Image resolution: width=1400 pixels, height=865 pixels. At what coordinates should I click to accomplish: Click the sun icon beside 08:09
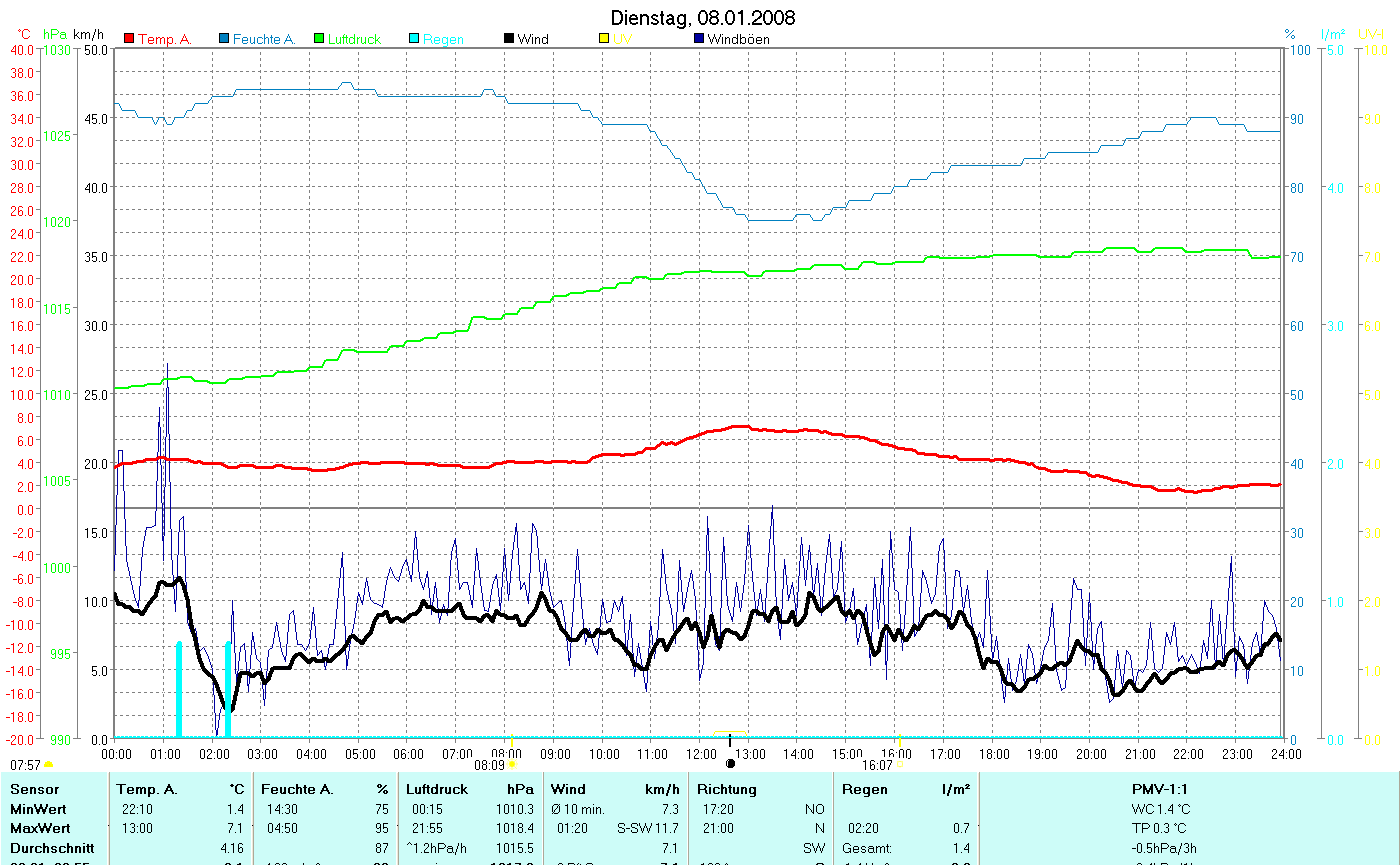tap(512, 765)
